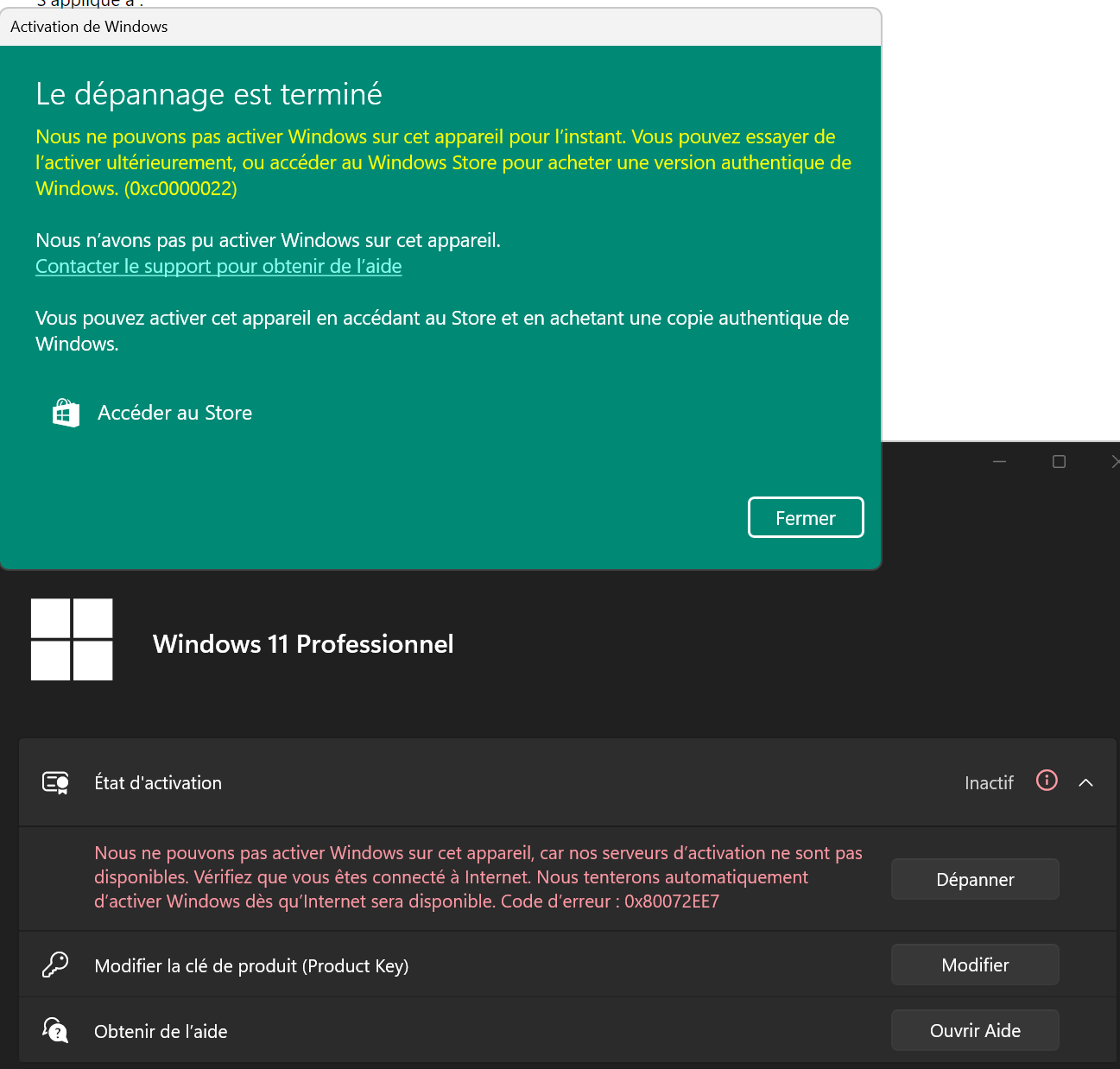1120x1069 pixels.
Task: Click the 'Le dépannage est terminé' heading
Action: point(209,94)
